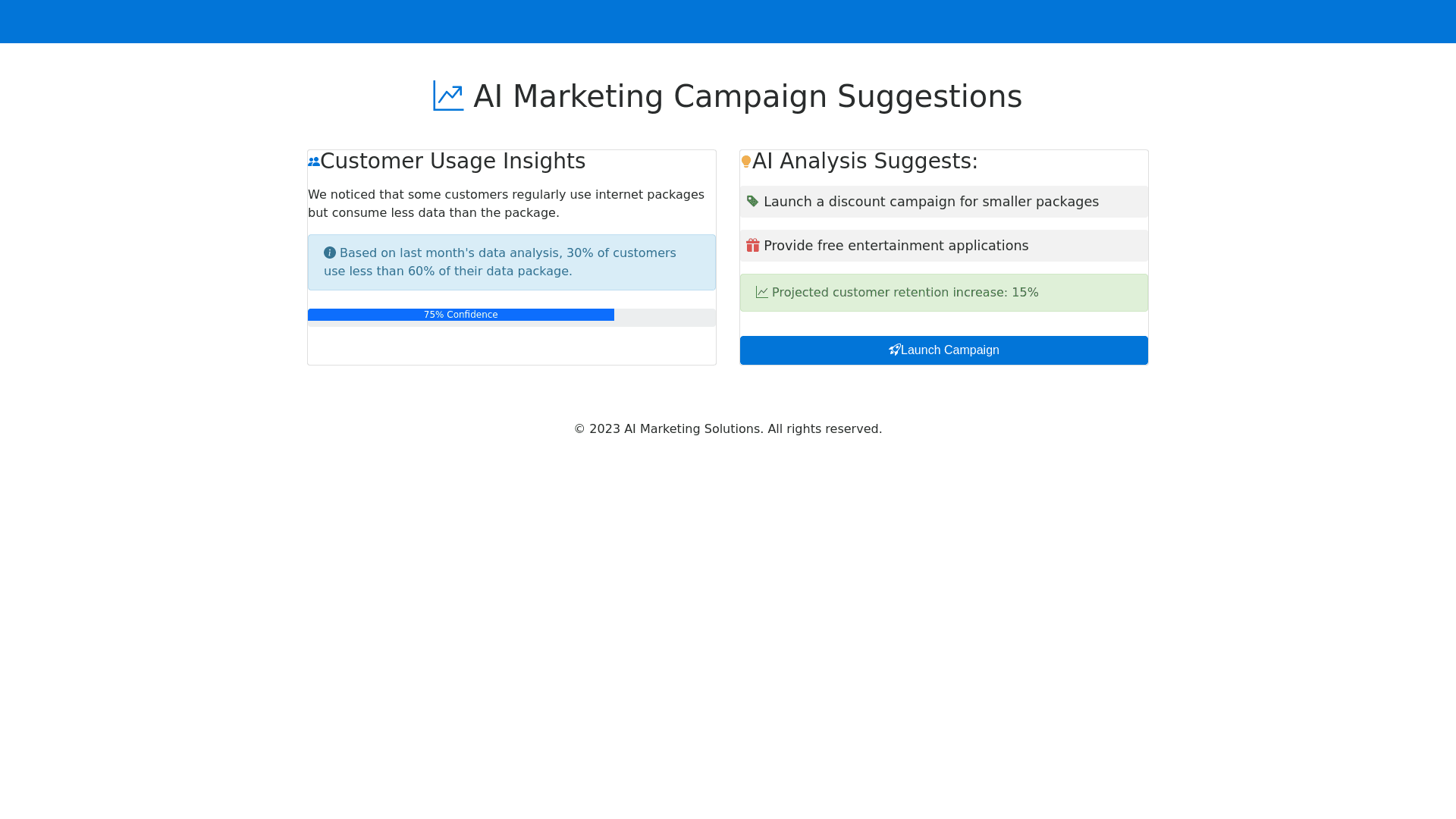1456x819 pixels.
Task: Click the Customer Usage Insights heading
Action: click(453, 162)
